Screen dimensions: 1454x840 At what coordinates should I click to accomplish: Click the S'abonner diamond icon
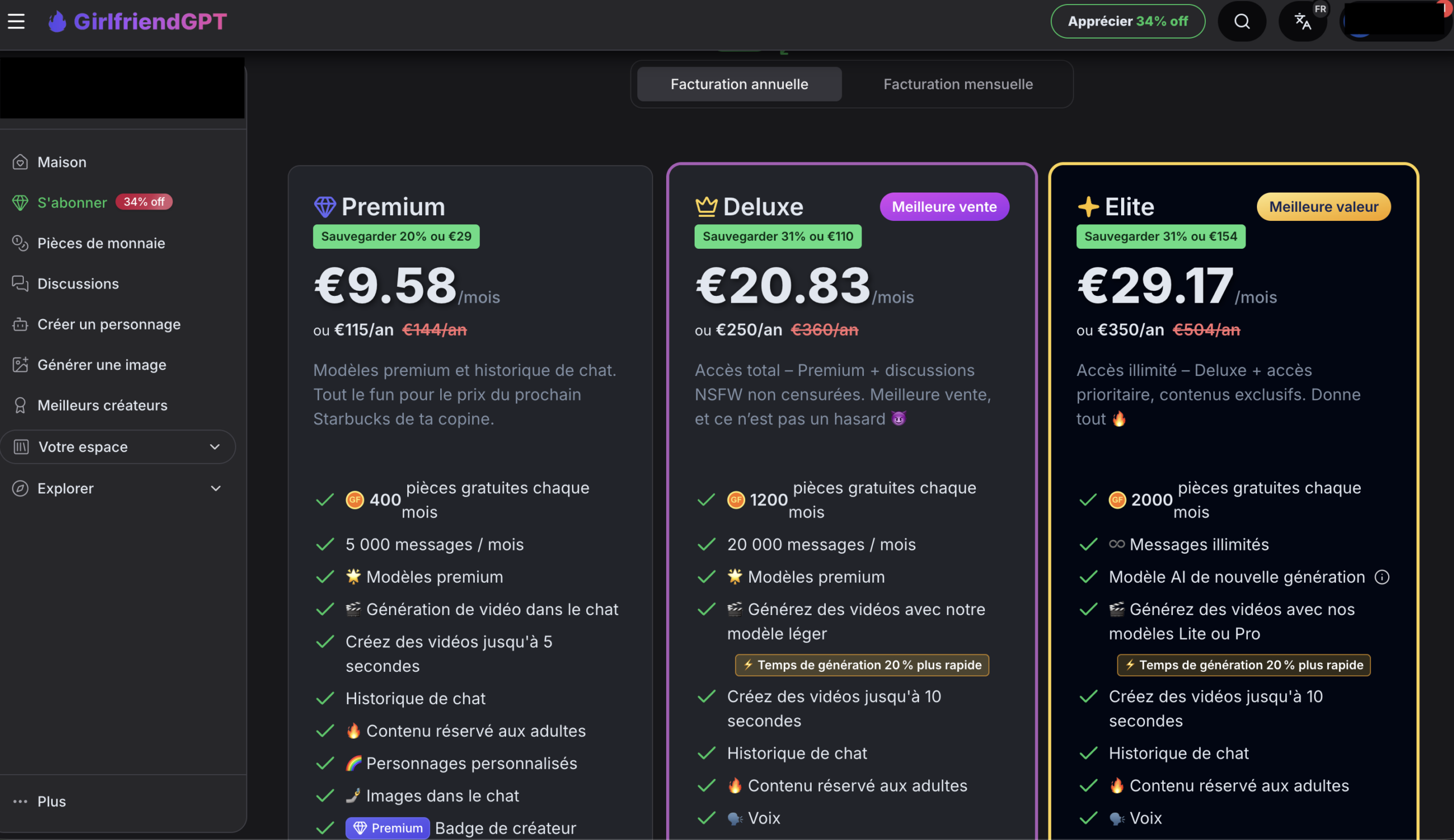click(x=20, y=203)
